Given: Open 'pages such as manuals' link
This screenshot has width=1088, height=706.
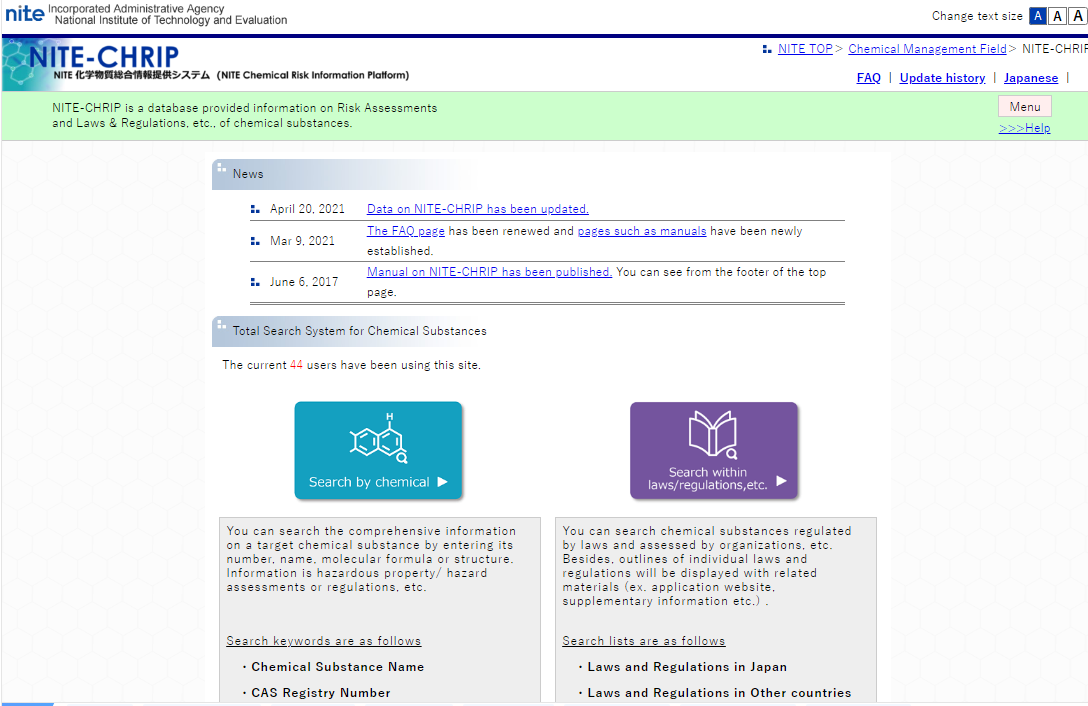Looking at the screenshot, I should point(641,231).
